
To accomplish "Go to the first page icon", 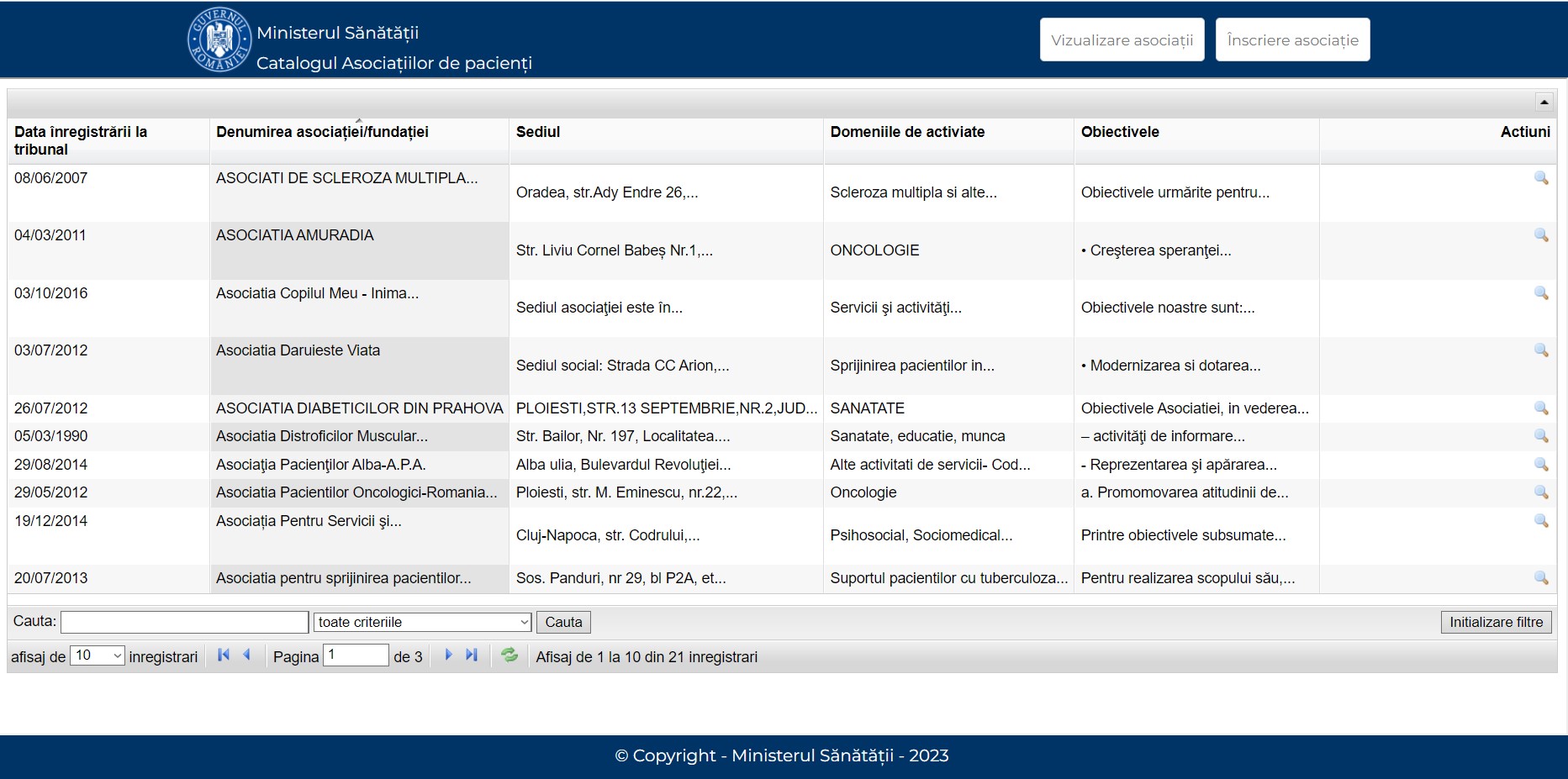I will click(x=224, y=655).
